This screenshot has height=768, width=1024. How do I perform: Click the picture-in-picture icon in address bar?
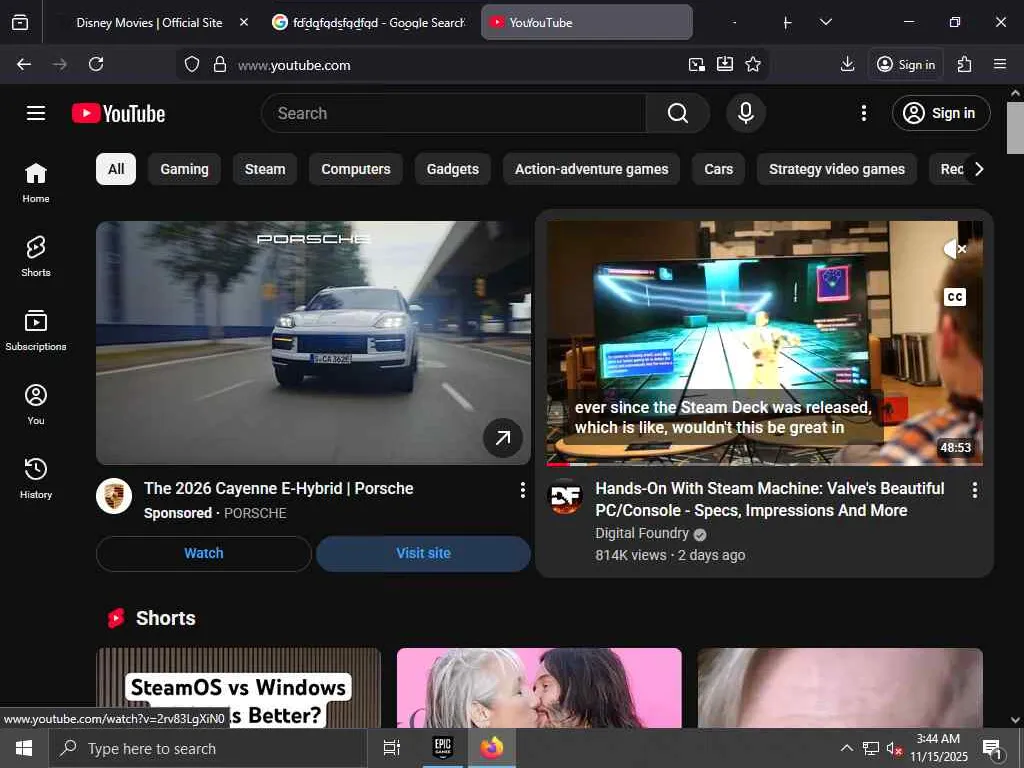click(697, 64)
